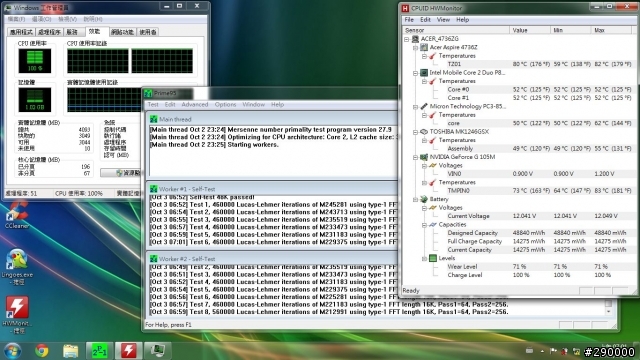Select Acer Aspire 4736Z mainboard icon
Screen dimensions: 640x360
(424, 47)
